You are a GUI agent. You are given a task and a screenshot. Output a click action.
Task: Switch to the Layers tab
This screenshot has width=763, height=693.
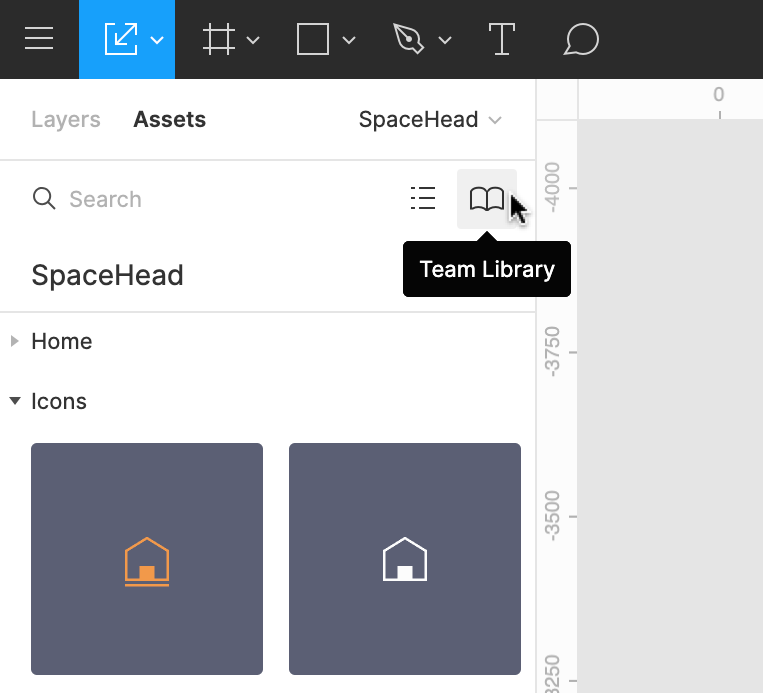66,120
